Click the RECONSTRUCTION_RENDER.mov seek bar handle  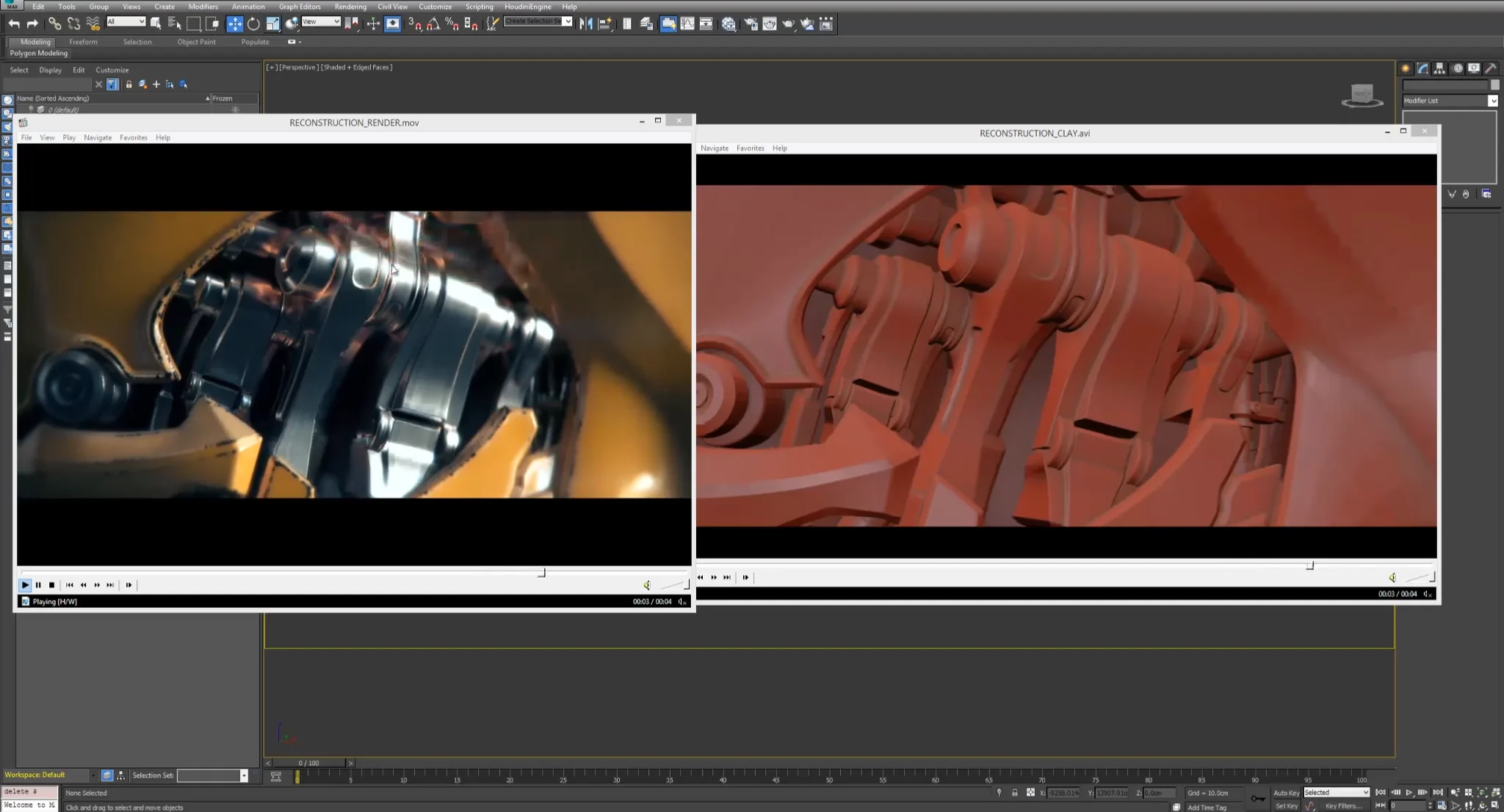[x=542, y=572]
